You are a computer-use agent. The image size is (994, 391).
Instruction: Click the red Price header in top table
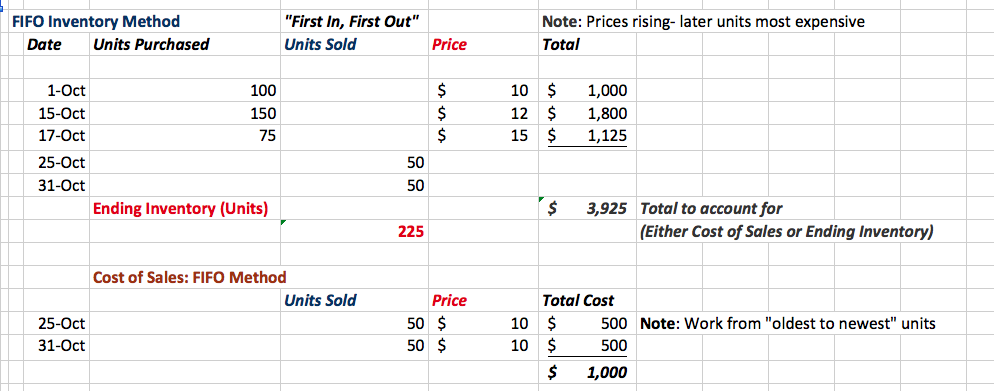click(449, 45)
